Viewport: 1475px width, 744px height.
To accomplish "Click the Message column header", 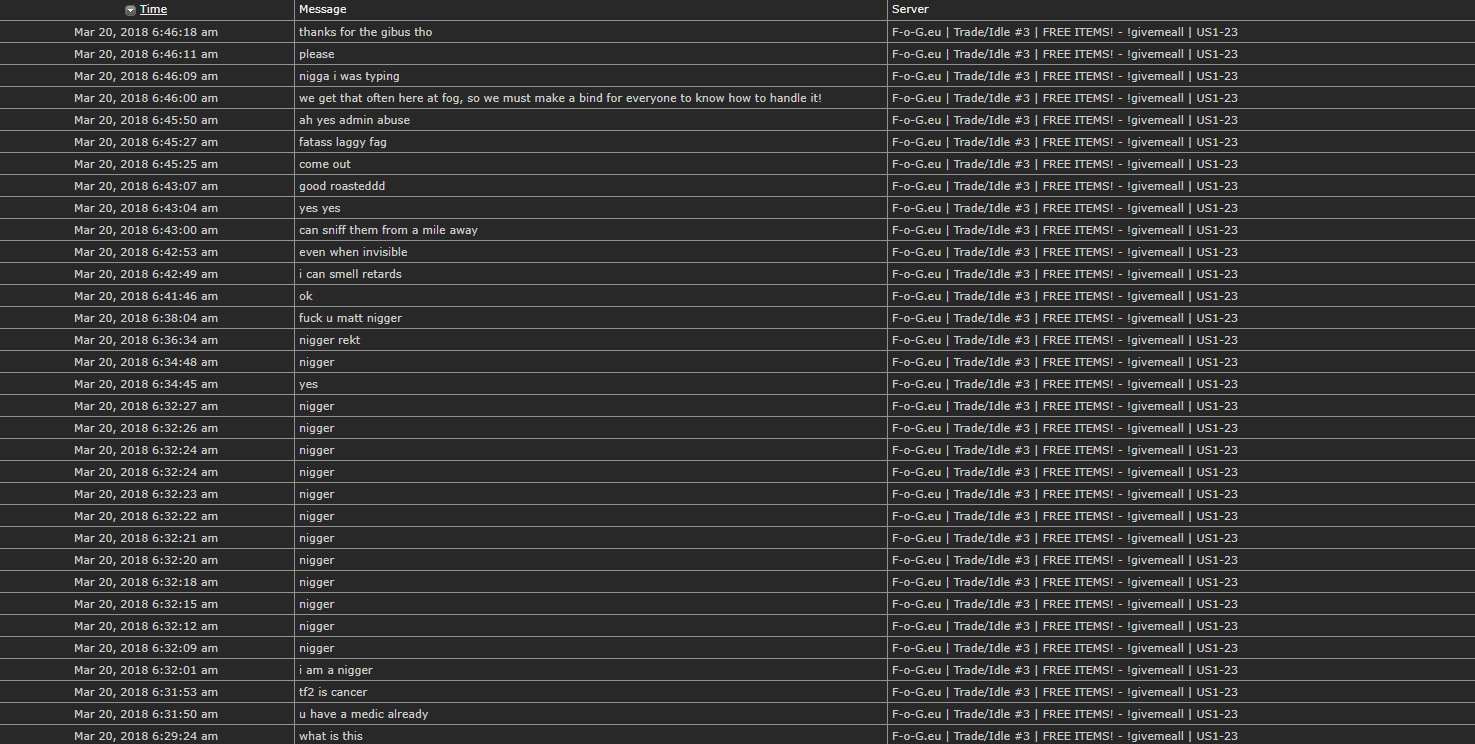I will 322,9.
